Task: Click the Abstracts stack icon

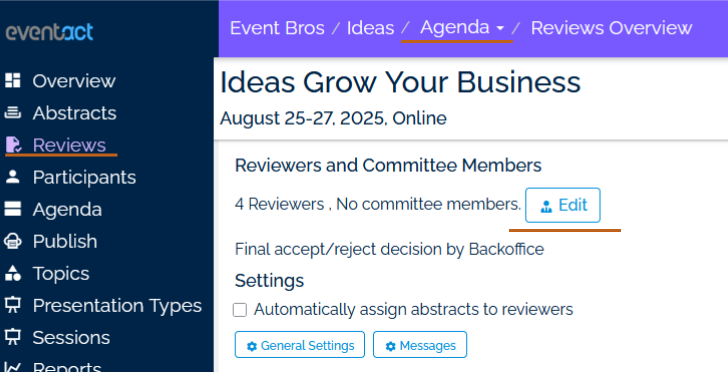Action: click(13, 113)
